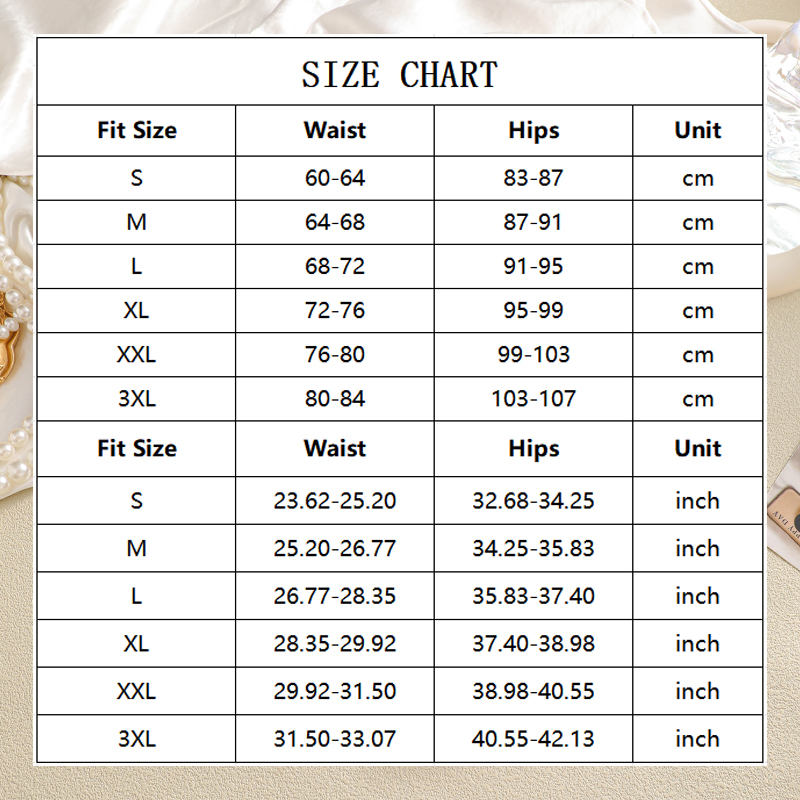Image resolution: width=800 pixels, height=800 pixels.
Task: Click 3XL waist value 31.50-33.07
Action: tap(335, 739)
